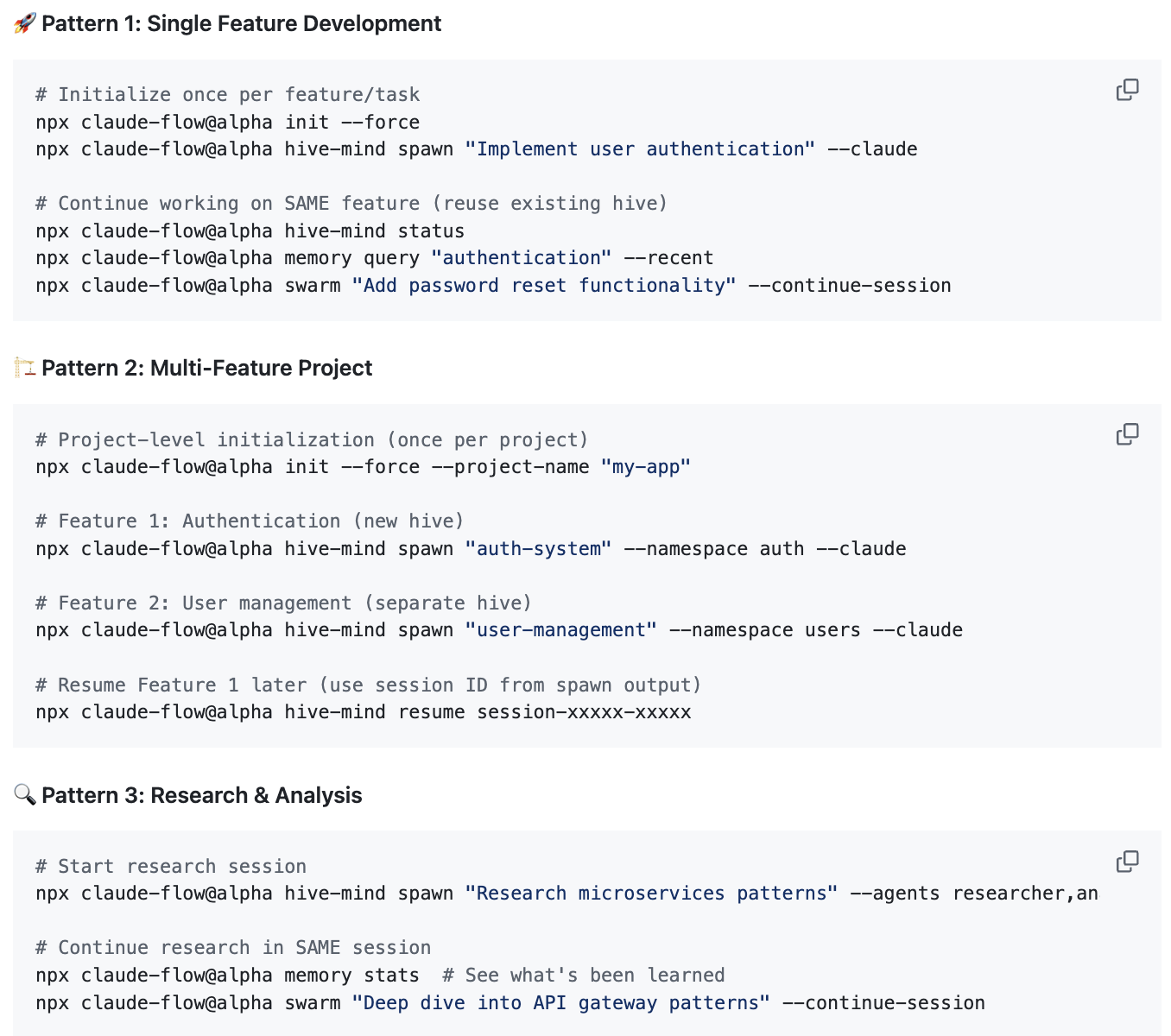Viewport: 1171px width, 1036px height.
Task: Click the "auth-system" string in the code
Action: click(538, 549)
